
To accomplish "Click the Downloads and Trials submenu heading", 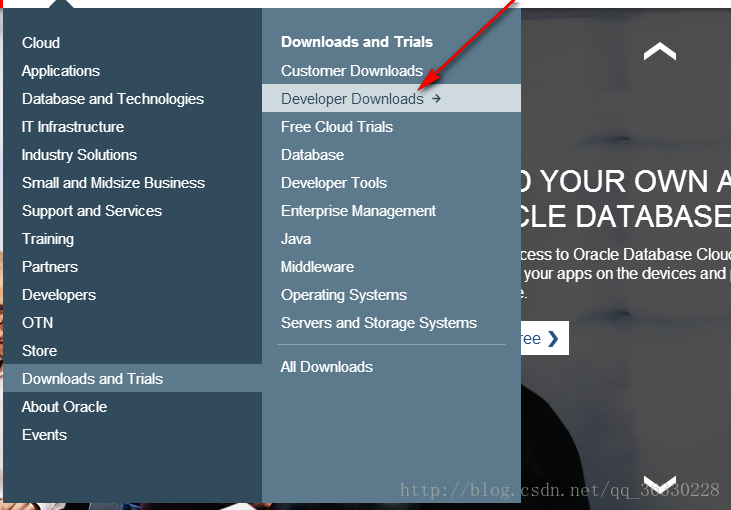I will point(357,42).
